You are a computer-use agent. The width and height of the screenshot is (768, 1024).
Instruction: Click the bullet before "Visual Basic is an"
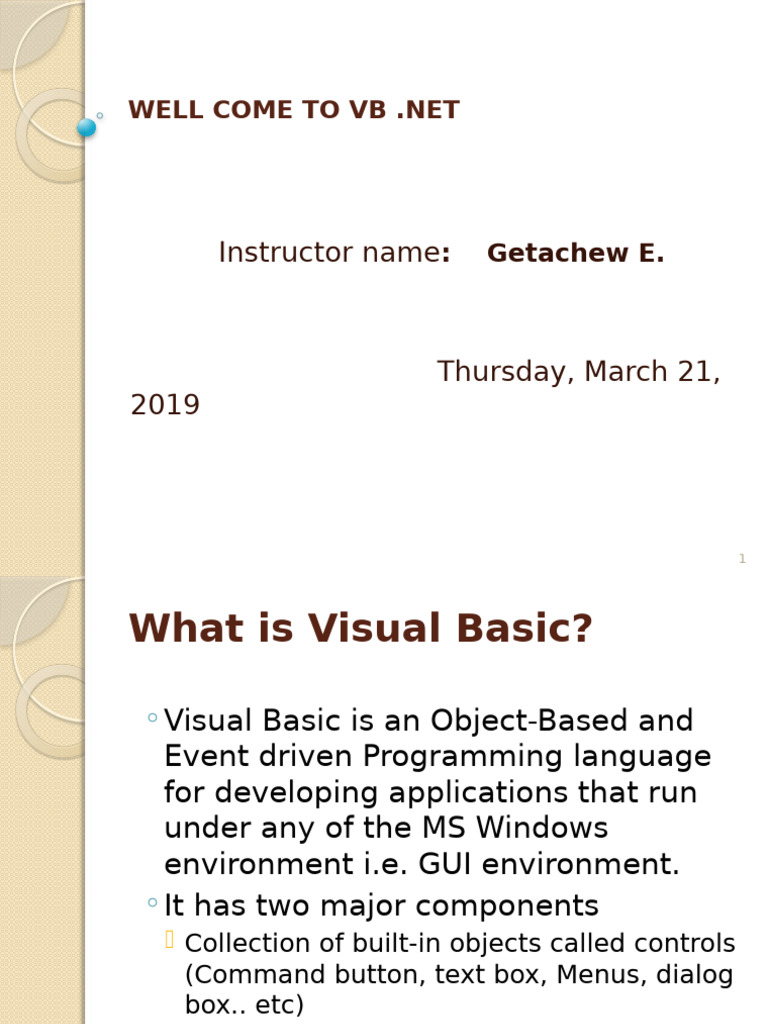click(151, 717)
